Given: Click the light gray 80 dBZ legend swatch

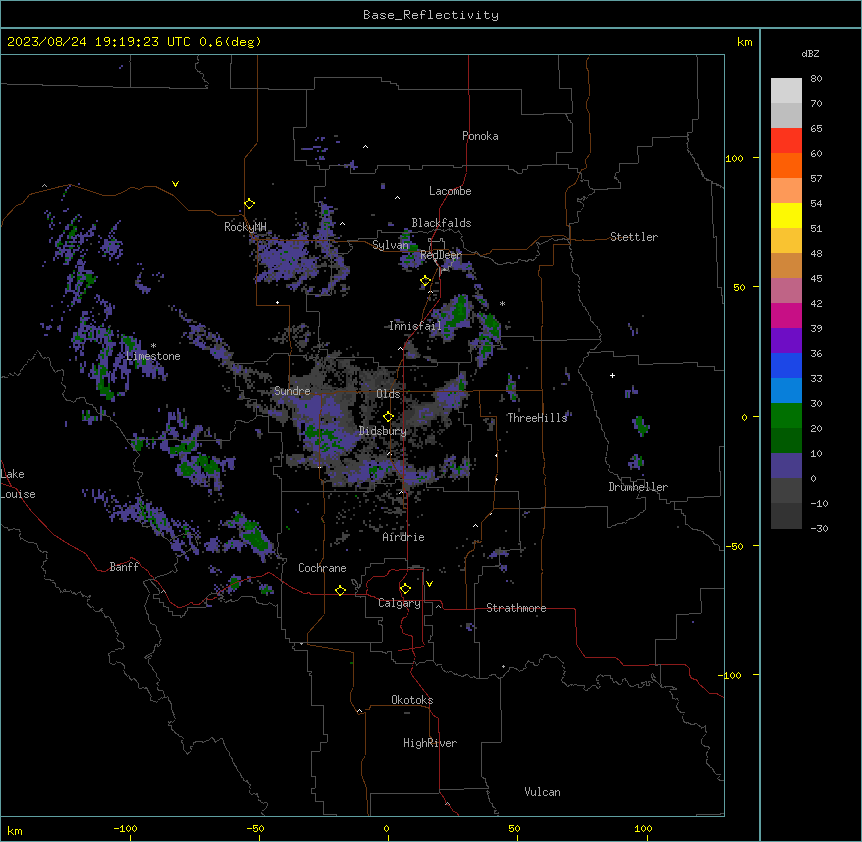Looking at the screenshot, I should tap(786, 90).
